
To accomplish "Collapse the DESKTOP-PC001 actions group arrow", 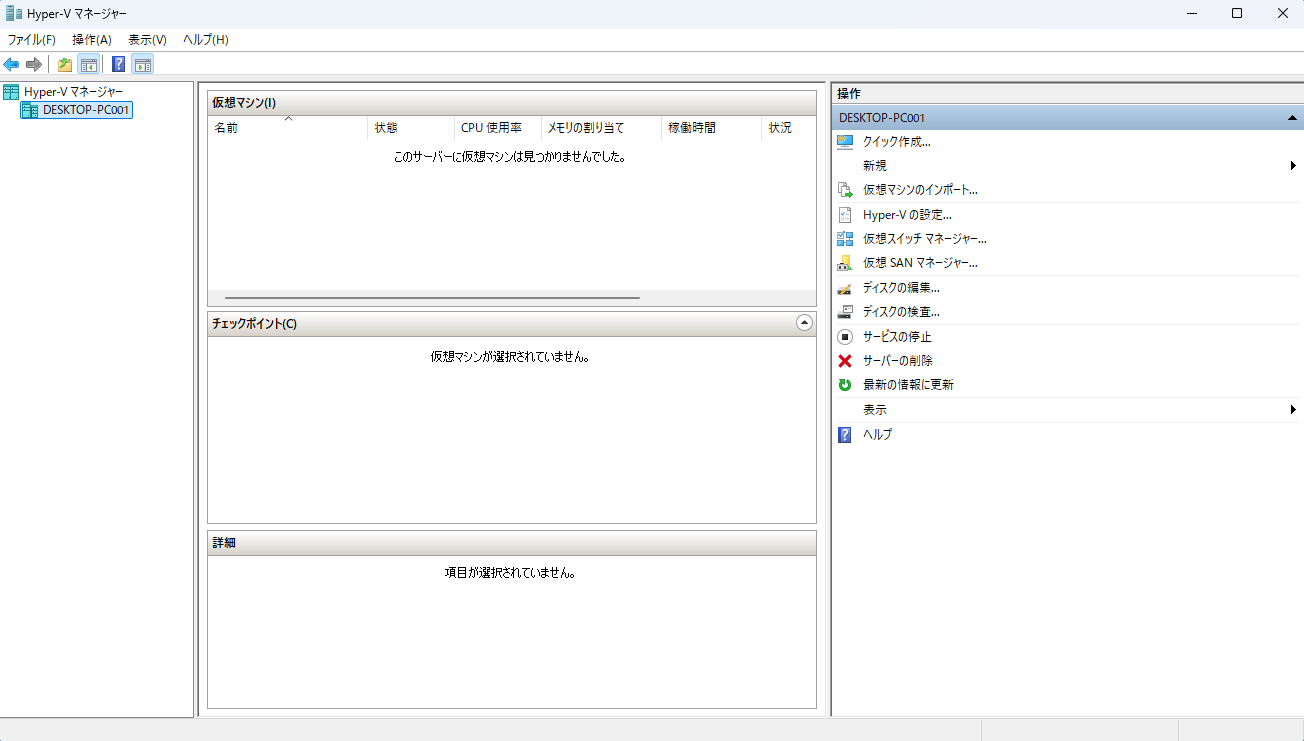I will point(1292,118).
